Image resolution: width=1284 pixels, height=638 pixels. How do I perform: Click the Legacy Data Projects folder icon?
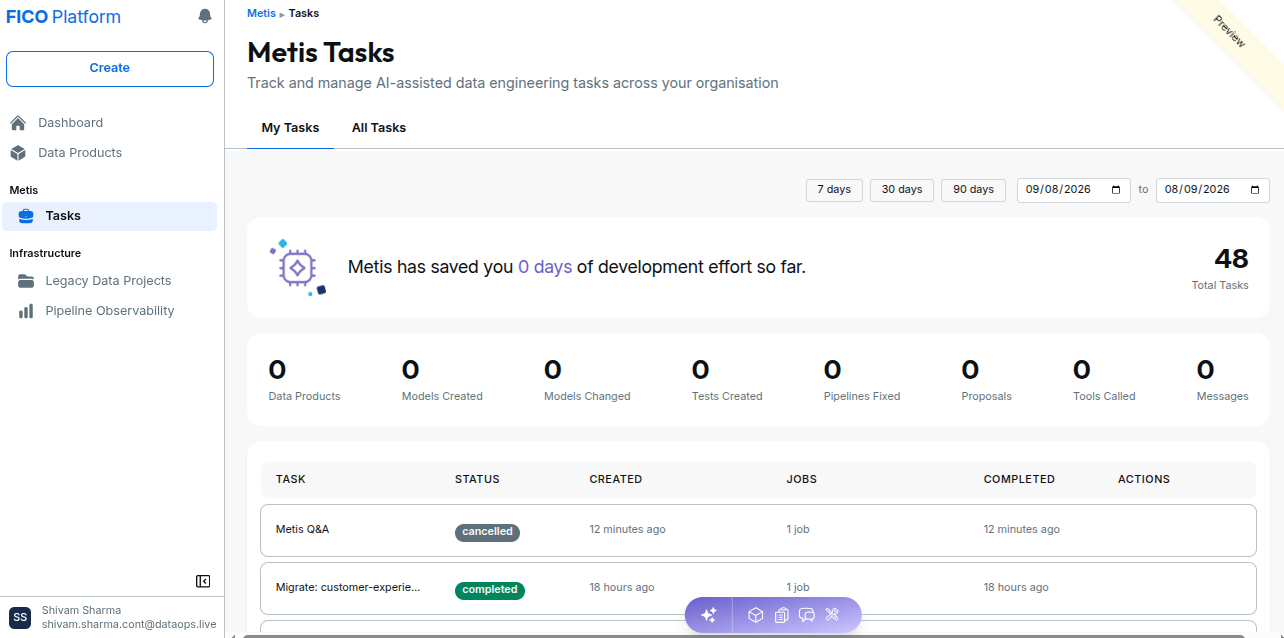pyautogui.click(x=26, y=281)
